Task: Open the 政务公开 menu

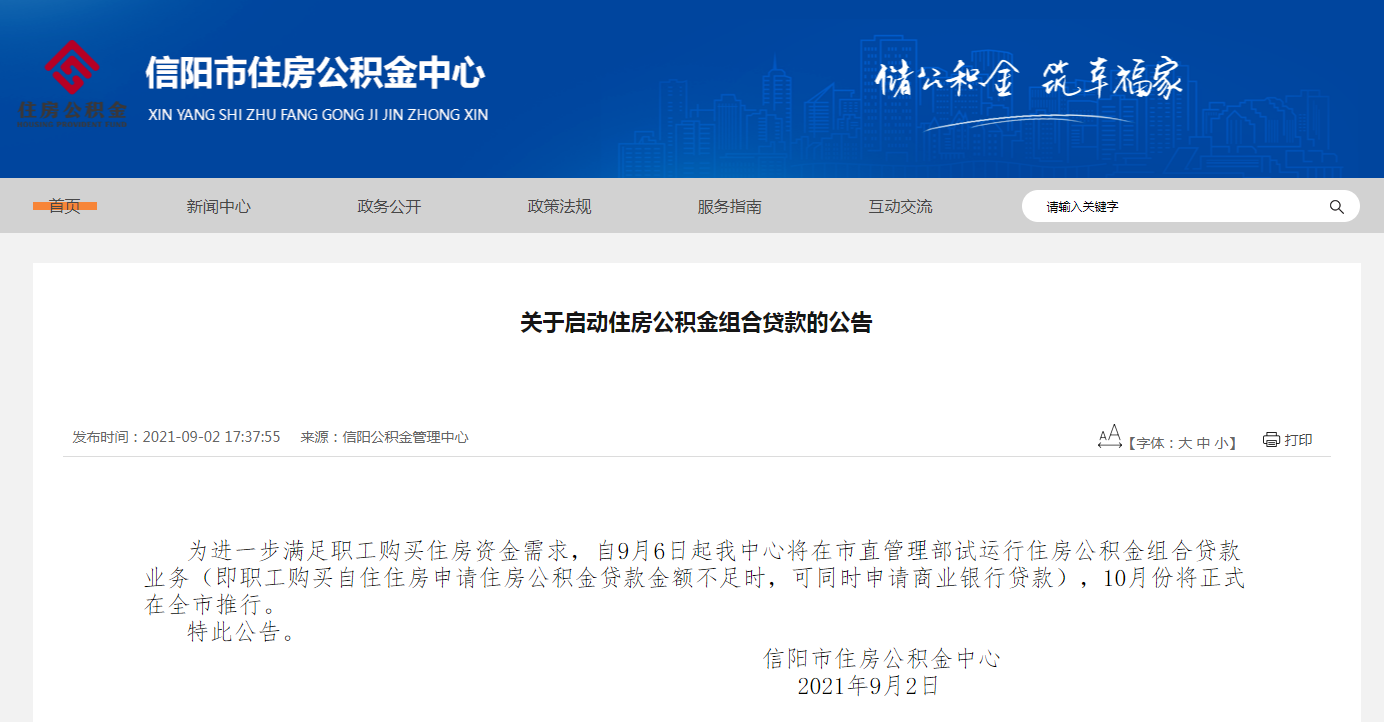Action: click(x=389, y=207)
